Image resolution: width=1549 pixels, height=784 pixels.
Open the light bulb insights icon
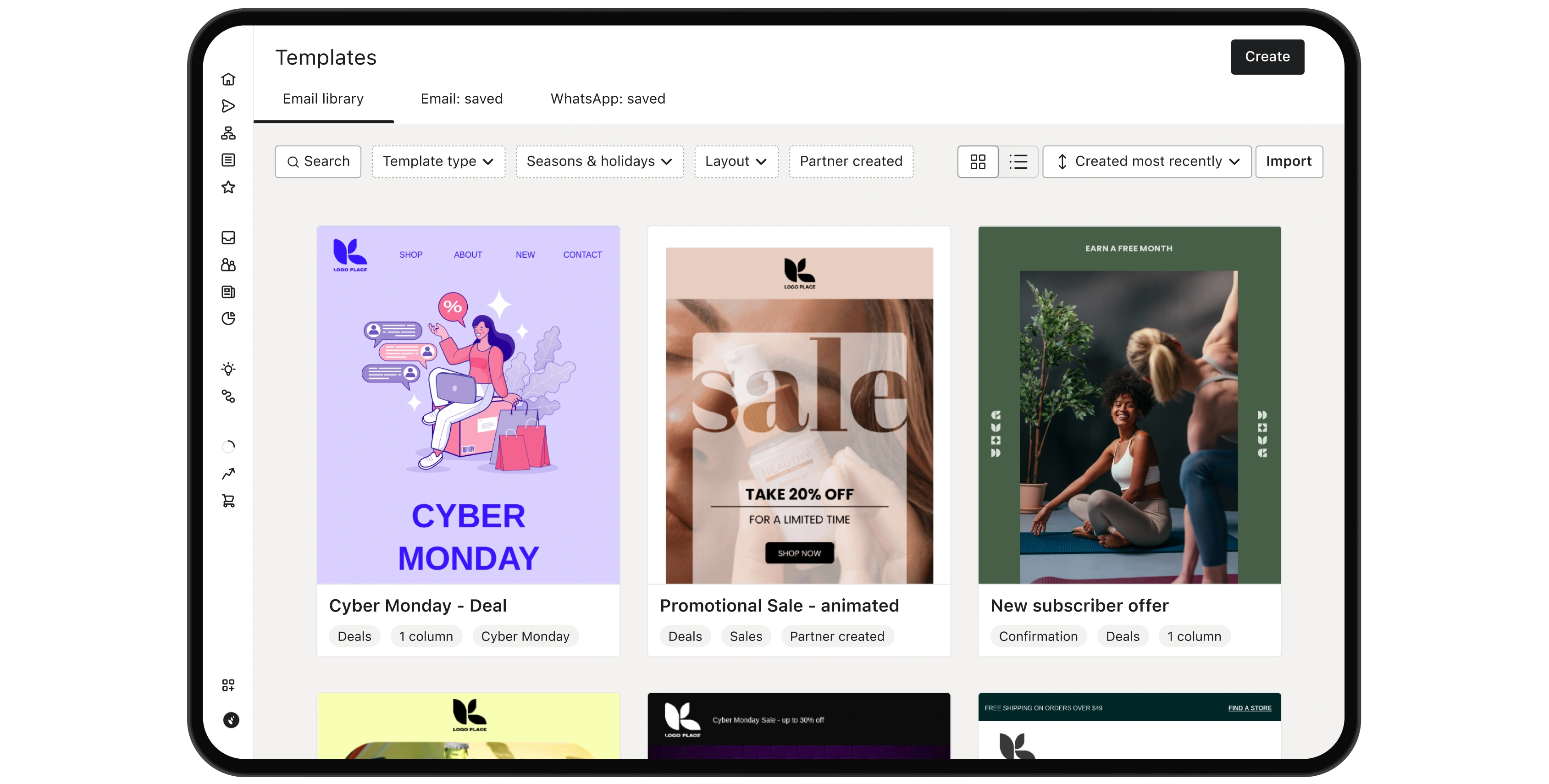point(228,369)
